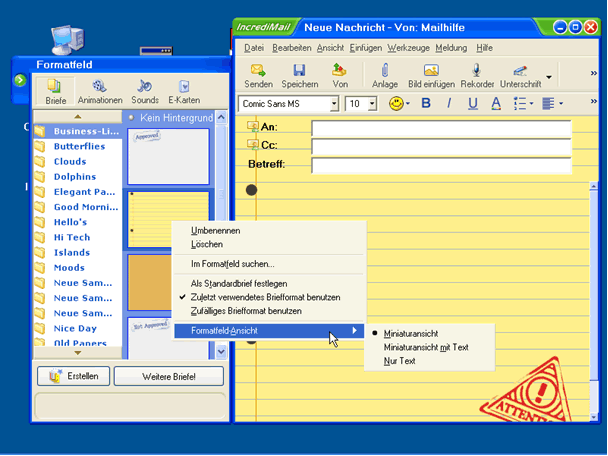Click thumbnail list scroll-down arrow
The image size is (608, 456).
(221, 352)
